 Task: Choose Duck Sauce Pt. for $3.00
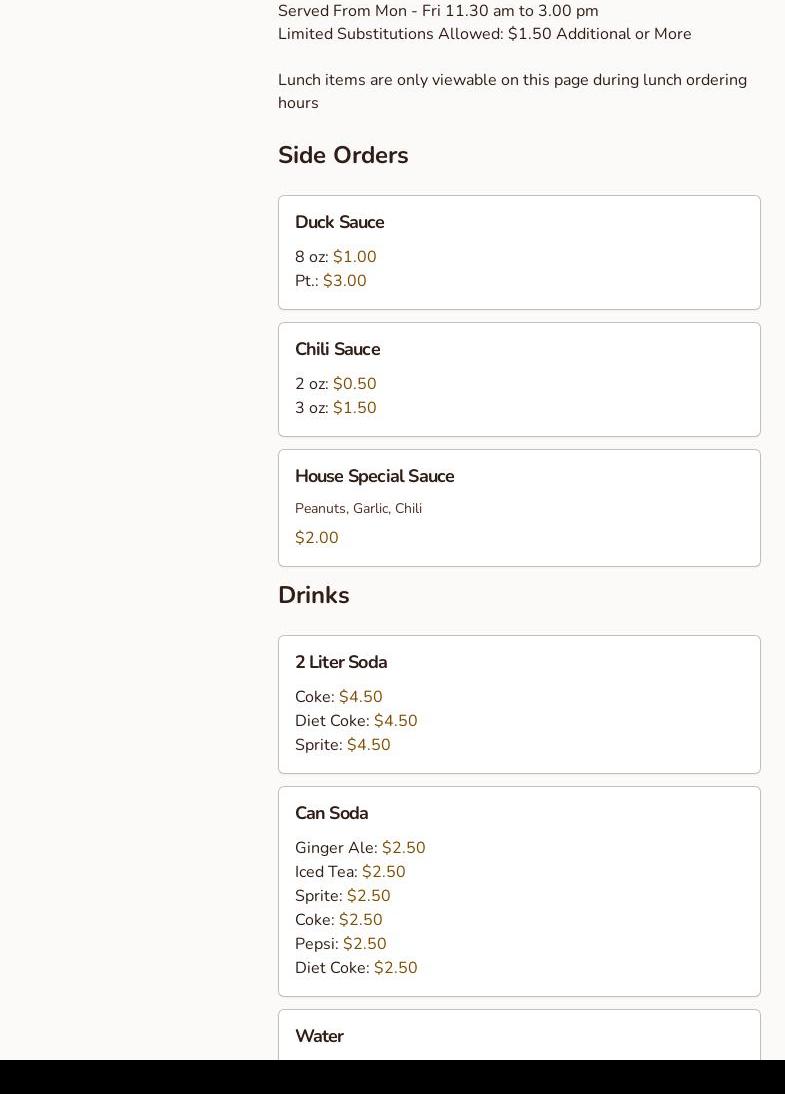point(331,280)
